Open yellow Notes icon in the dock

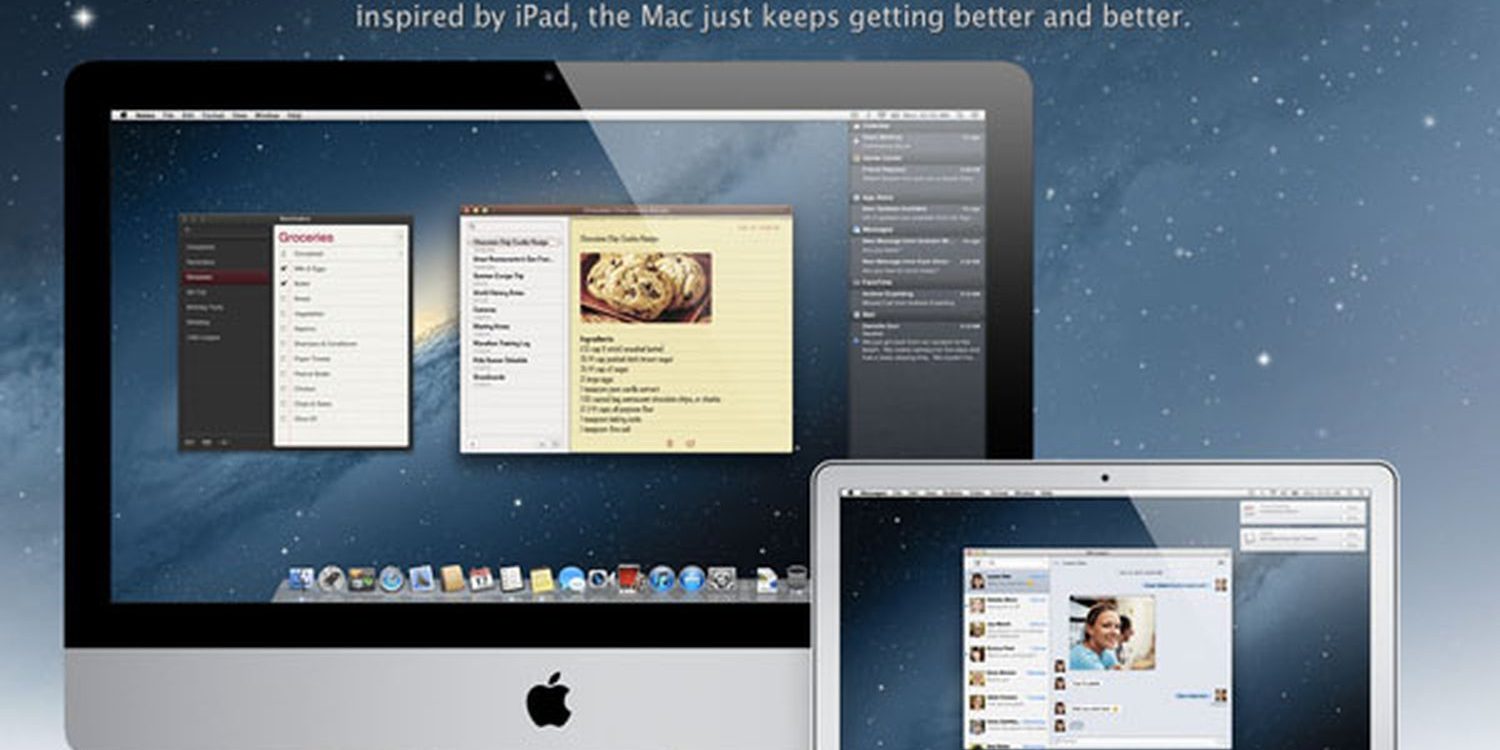pos(542,579)
